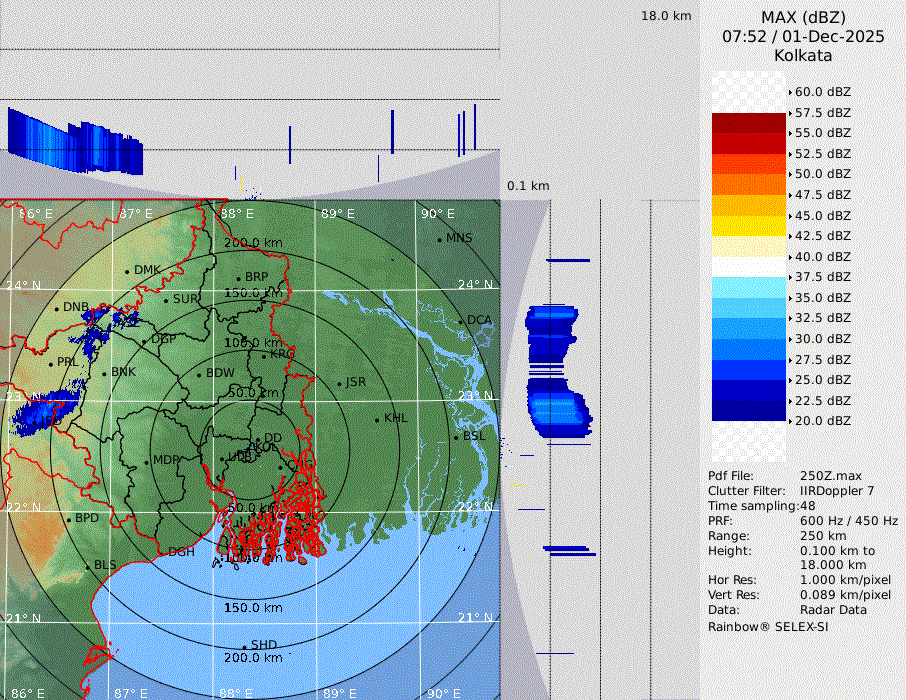Pick the darkest blue 20.0–22.5 dBZ swatch
Viewport: 906px width, 700px height.
coord(749,411)
